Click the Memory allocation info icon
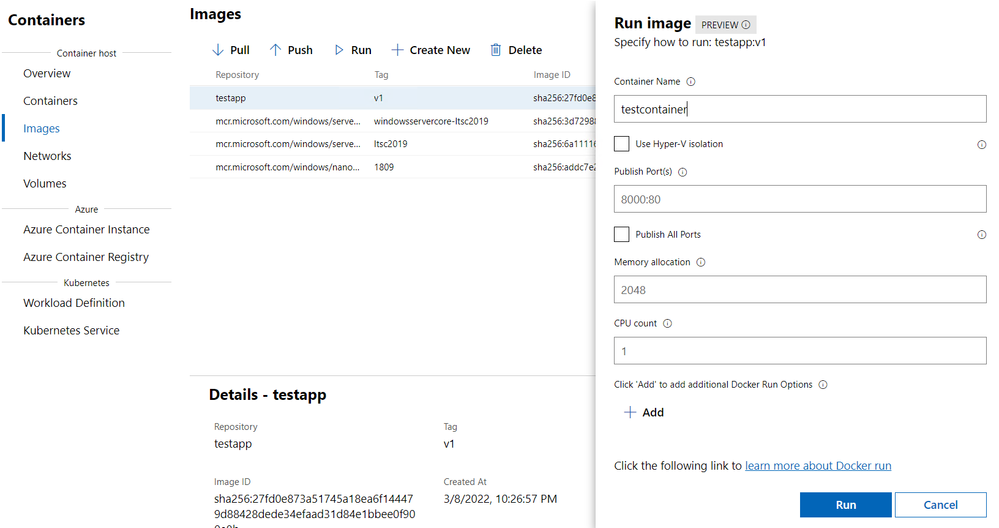Viewport: 999px width, 528px height. pos(700,262)
